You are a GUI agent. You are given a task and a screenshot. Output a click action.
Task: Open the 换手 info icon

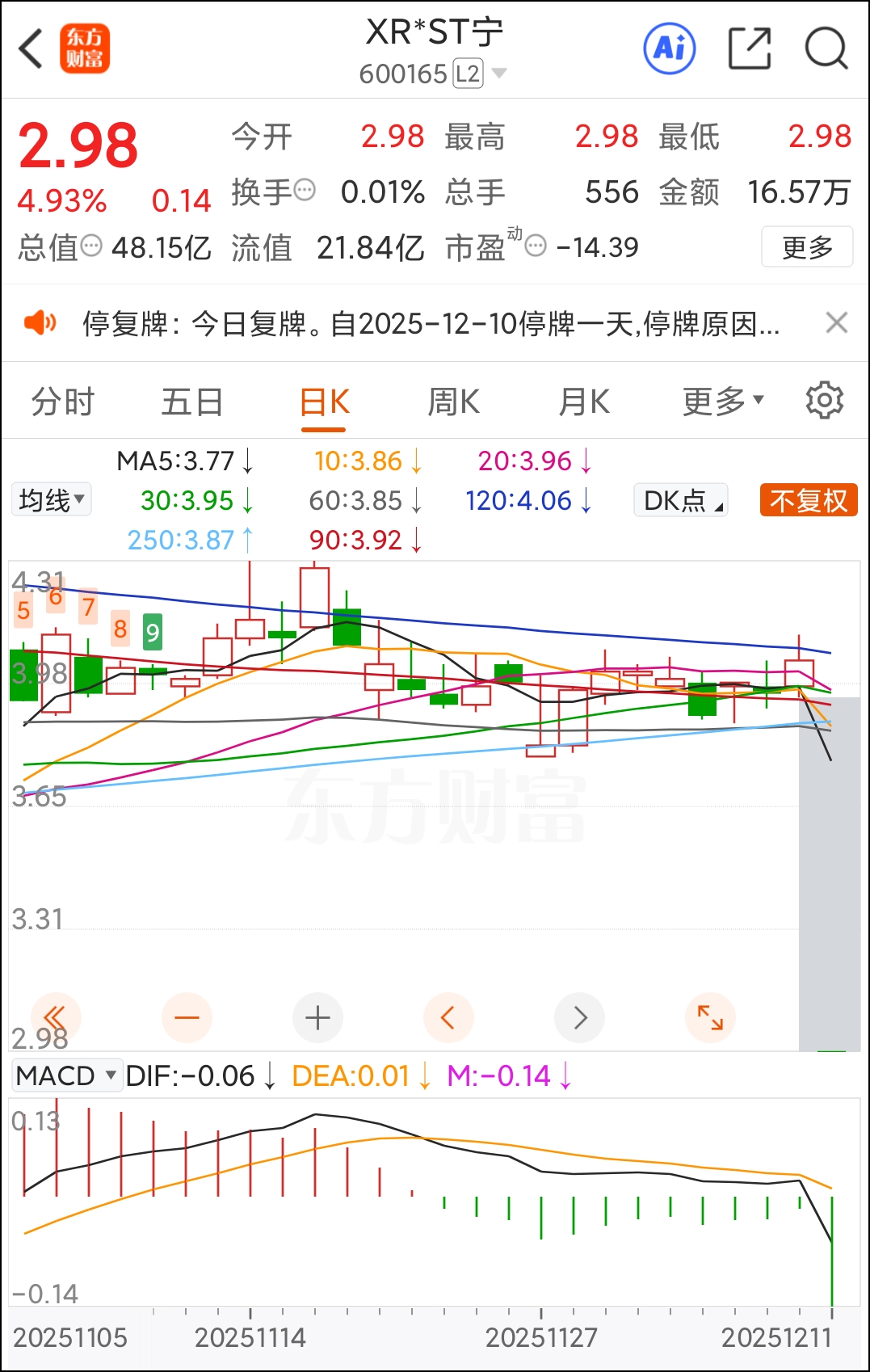pyautogui.click(x=305, y=191)
